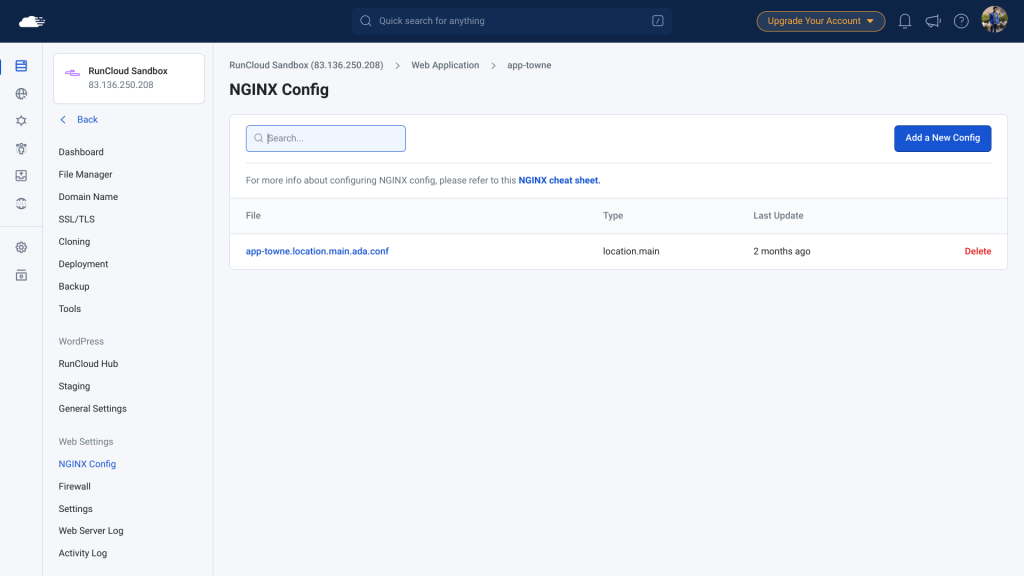Go Back from the app menu

point(79,120)
